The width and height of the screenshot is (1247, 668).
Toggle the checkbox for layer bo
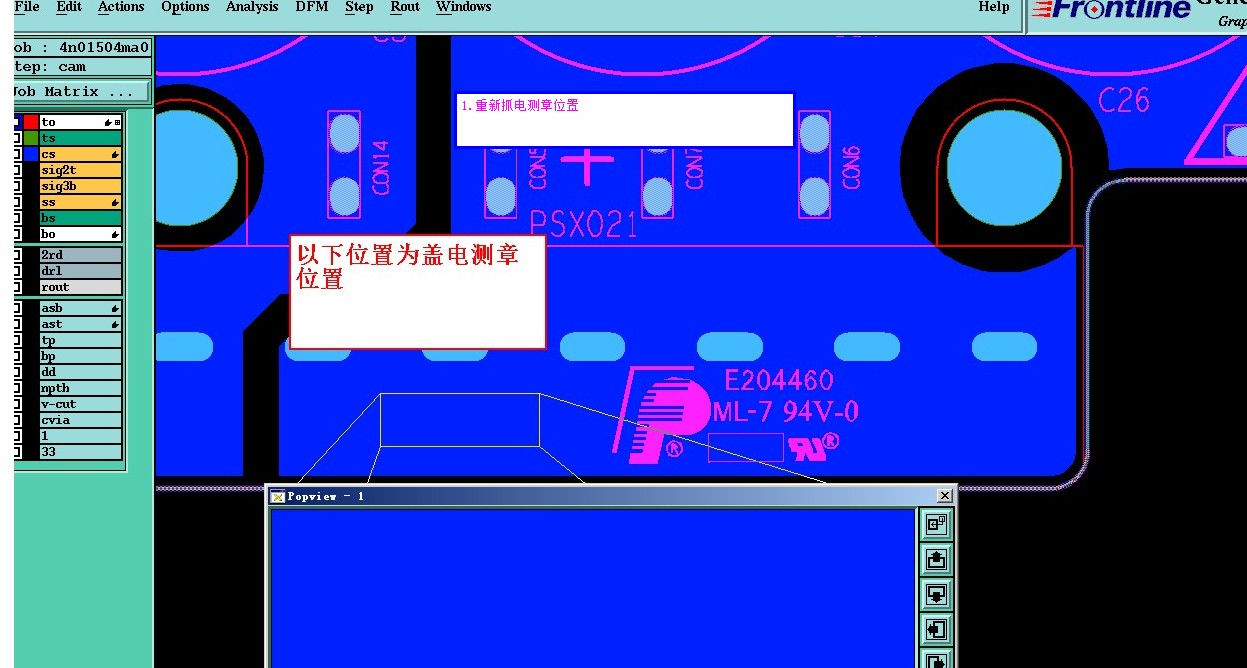(17, 234)
